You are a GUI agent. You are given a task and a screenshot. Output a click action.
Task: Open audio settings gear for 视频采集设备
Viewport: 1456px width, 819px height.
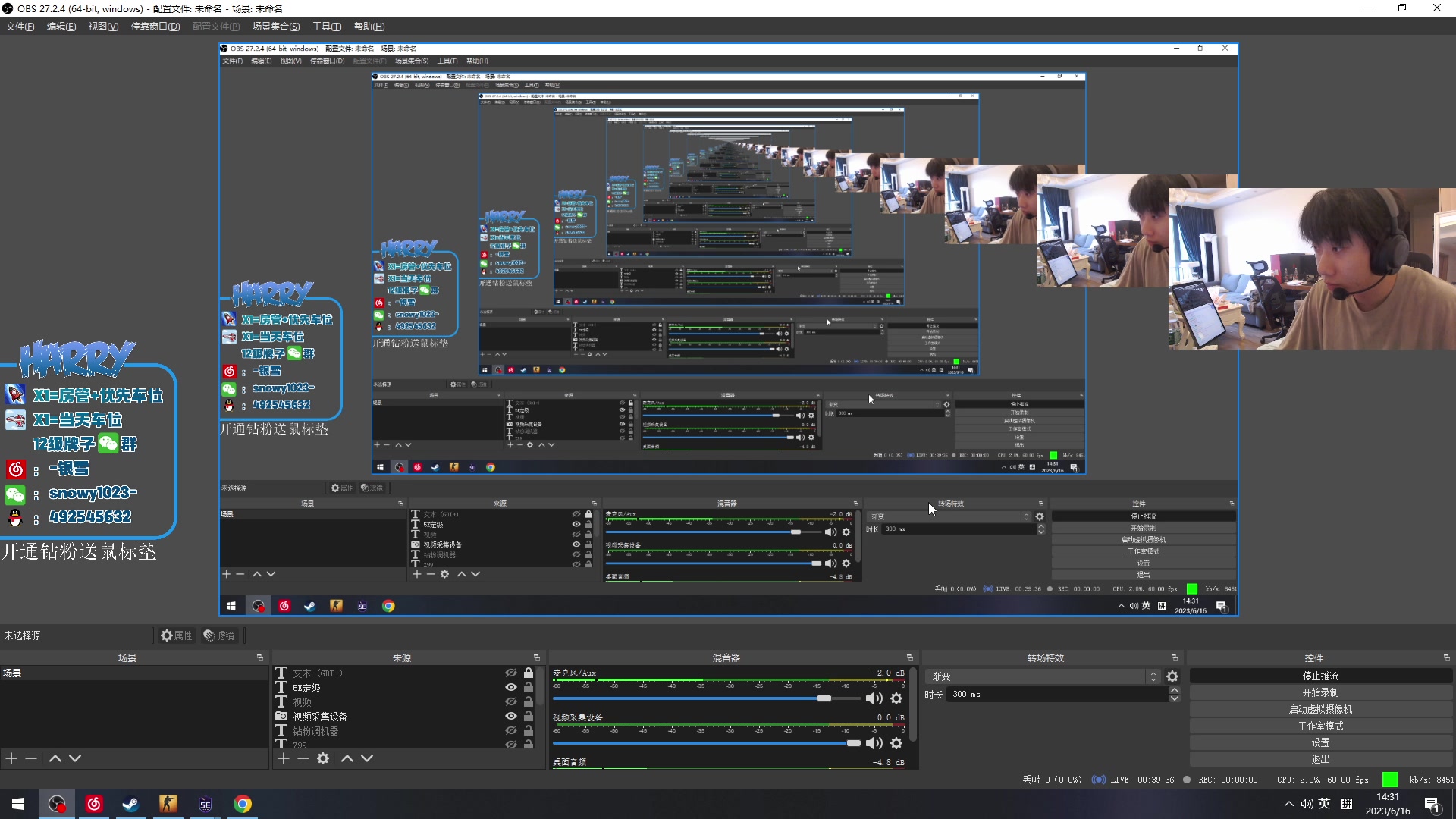point(896,743)
